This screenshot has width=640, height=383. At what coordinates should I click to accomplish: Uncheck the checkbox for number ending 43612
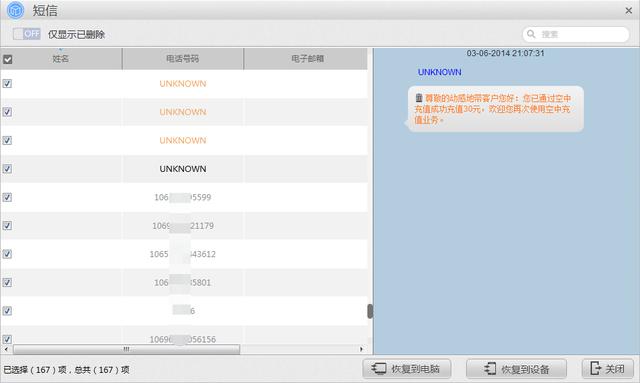(x=7, y=254)
